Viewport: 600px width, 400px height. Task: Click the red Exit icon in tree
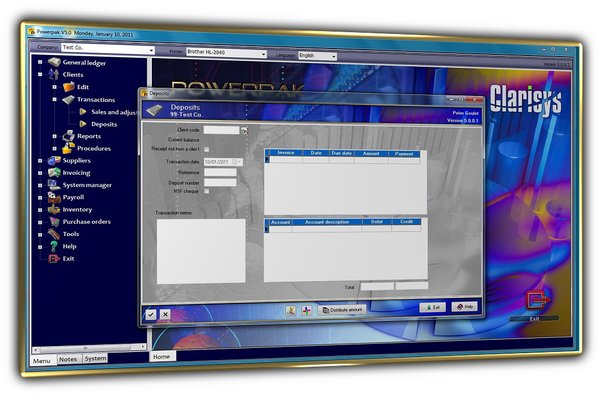click(x=54, y=259)
